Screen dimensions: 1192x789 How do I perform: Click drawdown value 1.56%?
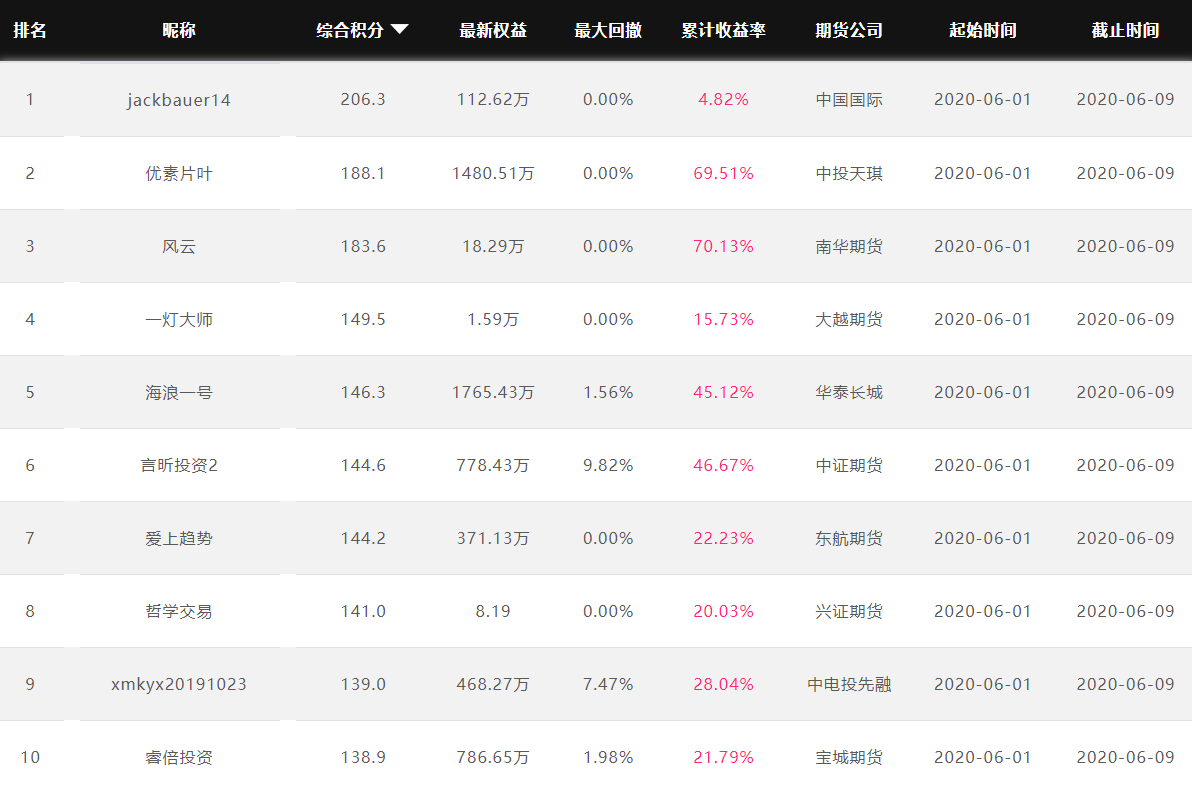tap(607, 392)
